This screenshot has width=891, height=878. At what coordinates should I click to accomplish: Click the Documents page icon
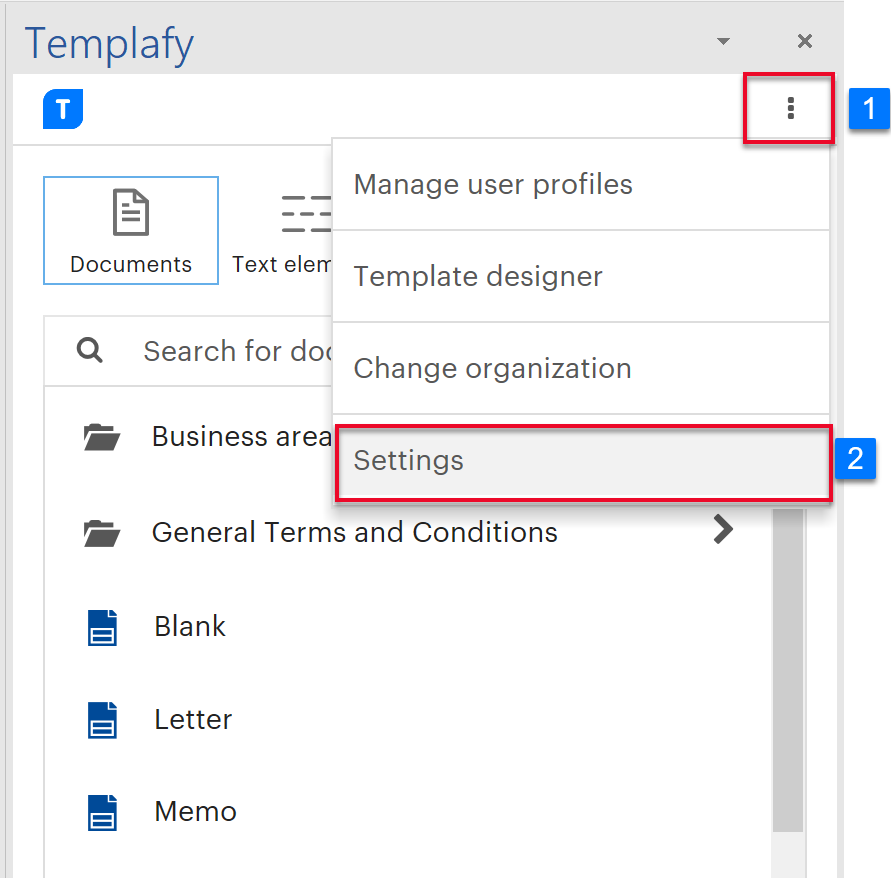coord(131,212)
